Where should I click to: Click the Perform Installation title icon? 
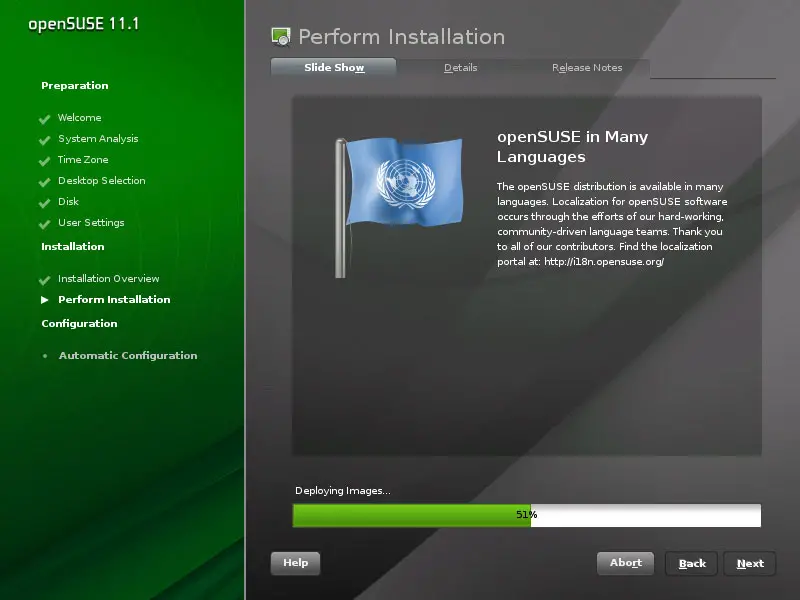pos(281,37)
